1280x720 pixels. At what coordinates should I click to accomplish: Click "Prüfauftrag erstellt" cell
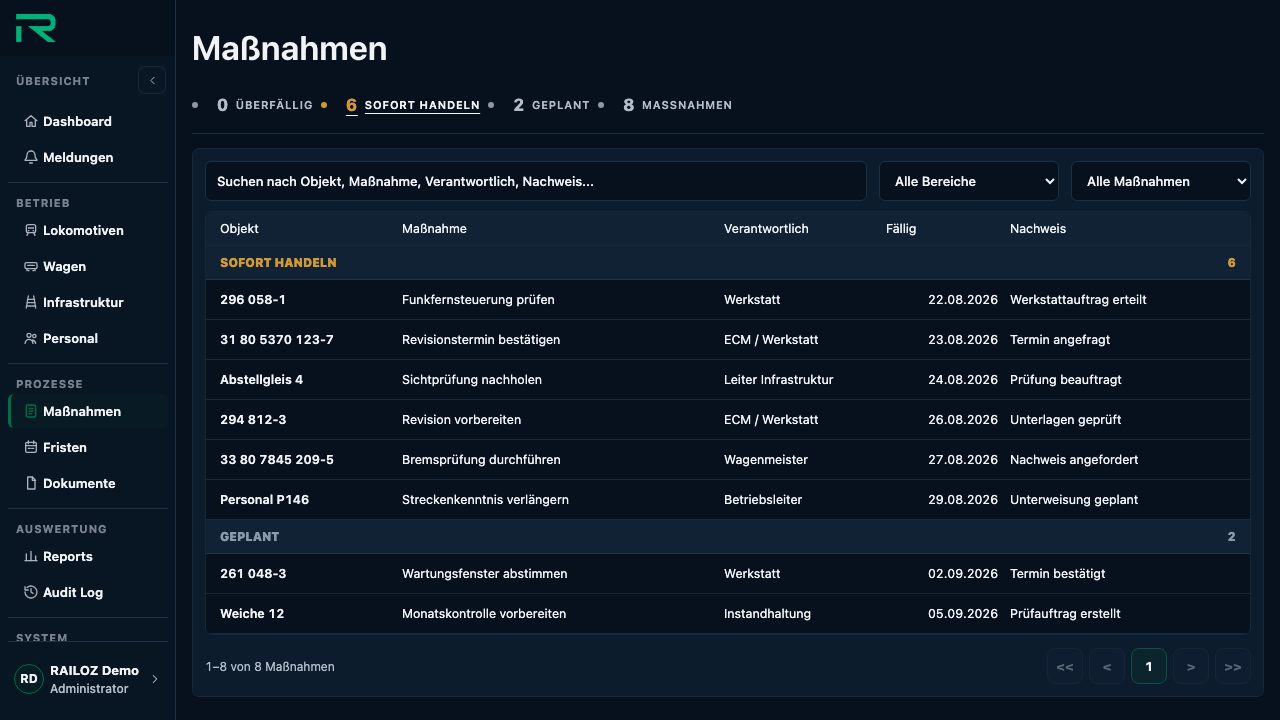coord(1065,614)
